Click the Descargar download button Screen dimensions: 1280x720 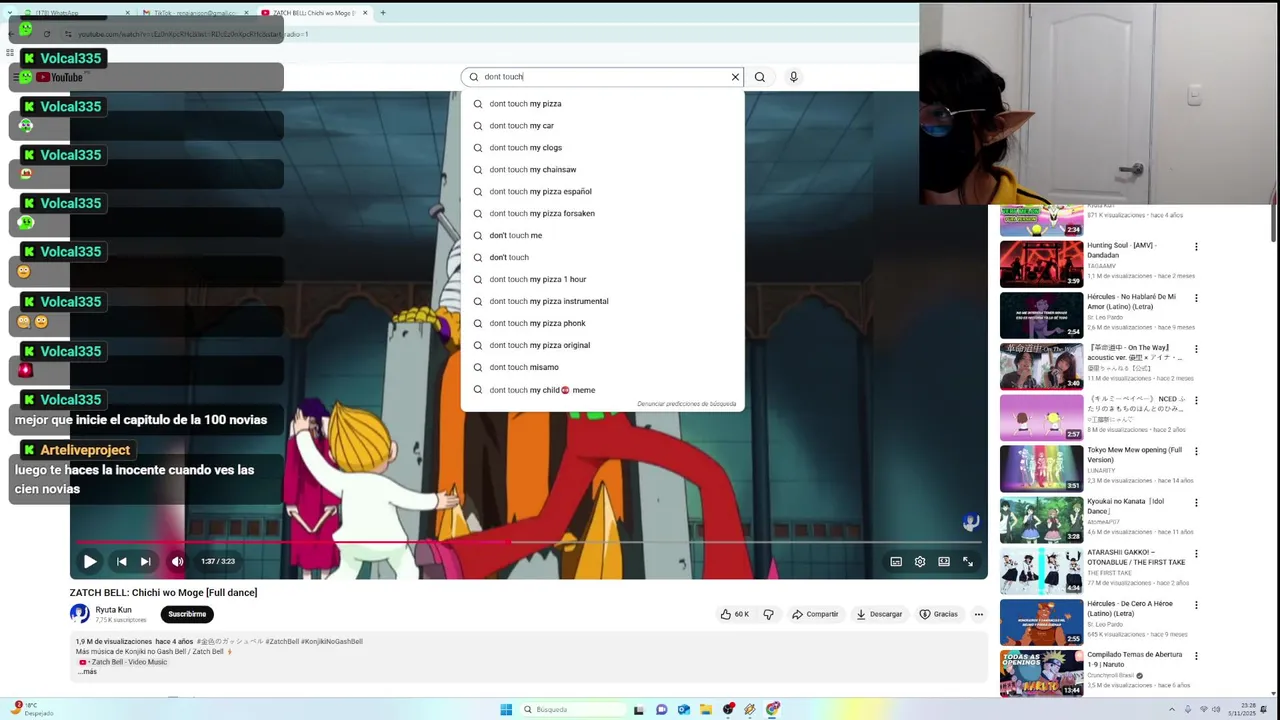[x=879, y=614]
